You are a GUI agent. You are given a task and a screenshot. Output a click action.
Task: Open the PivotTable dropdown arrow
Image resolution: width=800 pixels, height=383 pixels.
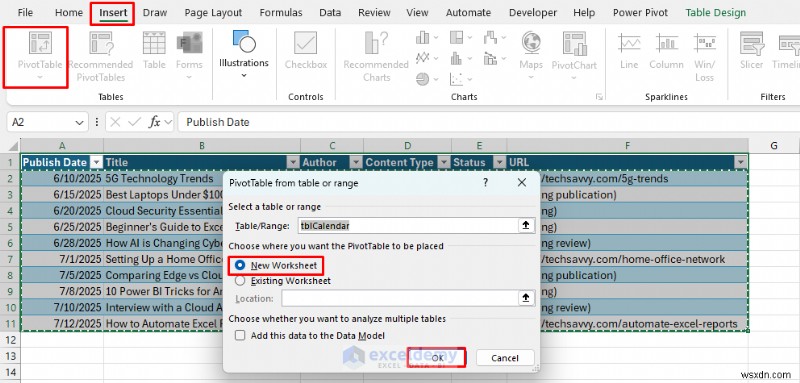pyautogui.click(x=40, y=78)
